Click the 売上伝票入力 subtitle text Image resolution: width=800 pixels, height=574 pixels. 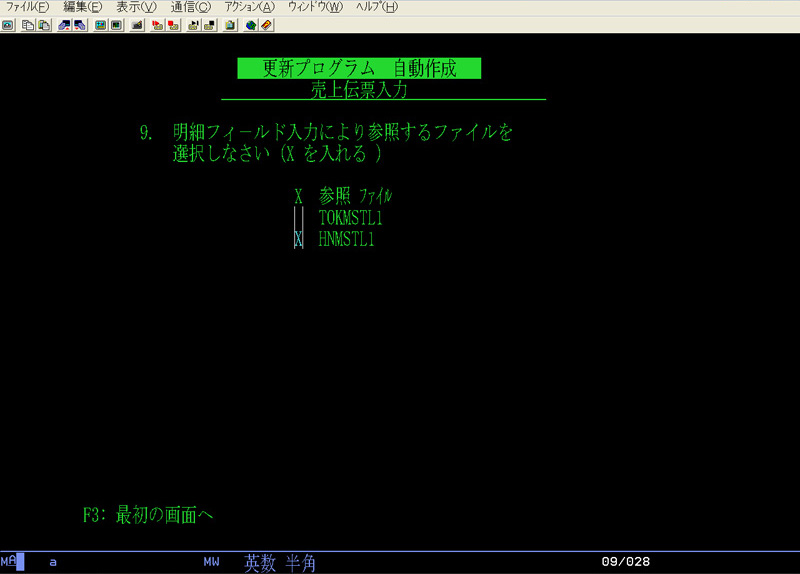(x=359, y=90)
